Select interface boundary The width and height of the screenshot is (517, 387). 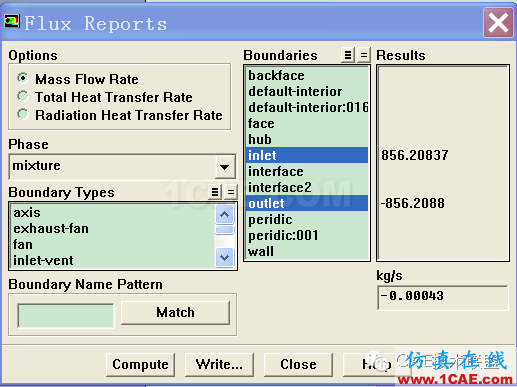click(x=307, y=171)
